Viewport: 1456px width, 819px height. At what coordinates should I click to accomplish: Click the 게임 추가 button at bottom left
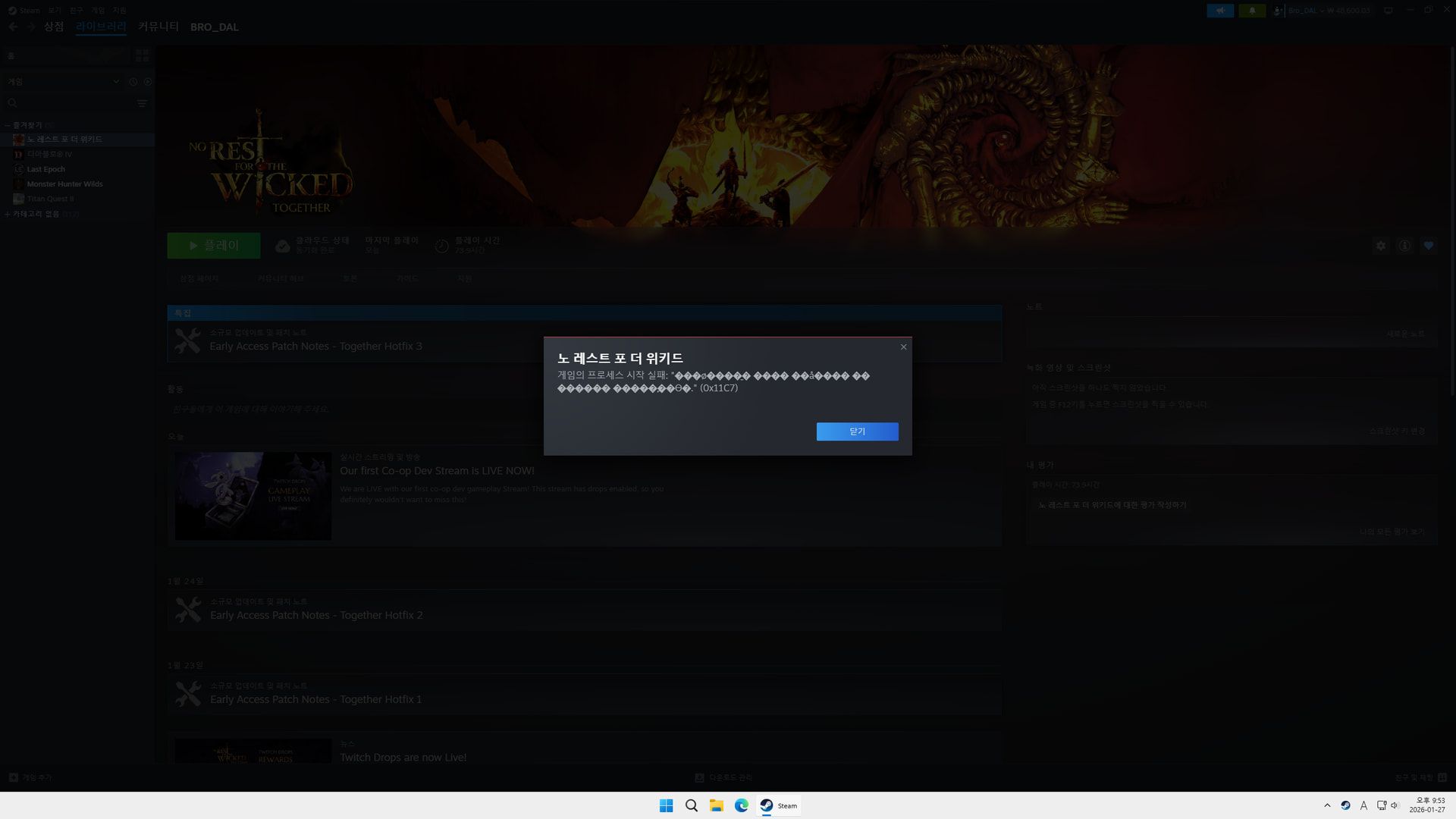tap(30, 778)
